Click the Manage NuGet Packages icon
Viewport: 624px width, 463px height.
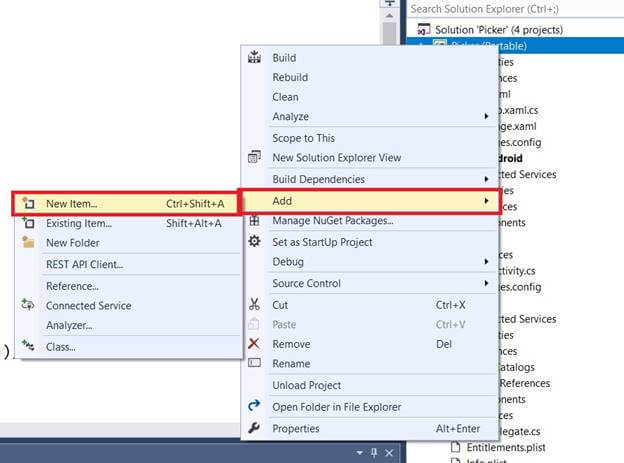pyautogui.click(x=254, y=220)
